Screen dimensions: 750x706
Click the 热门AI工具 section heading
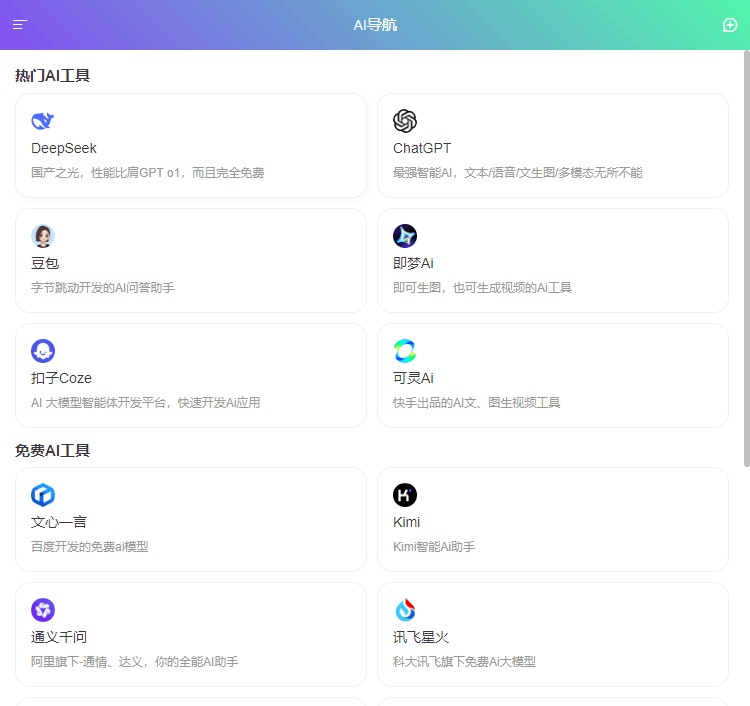point(53,76)
